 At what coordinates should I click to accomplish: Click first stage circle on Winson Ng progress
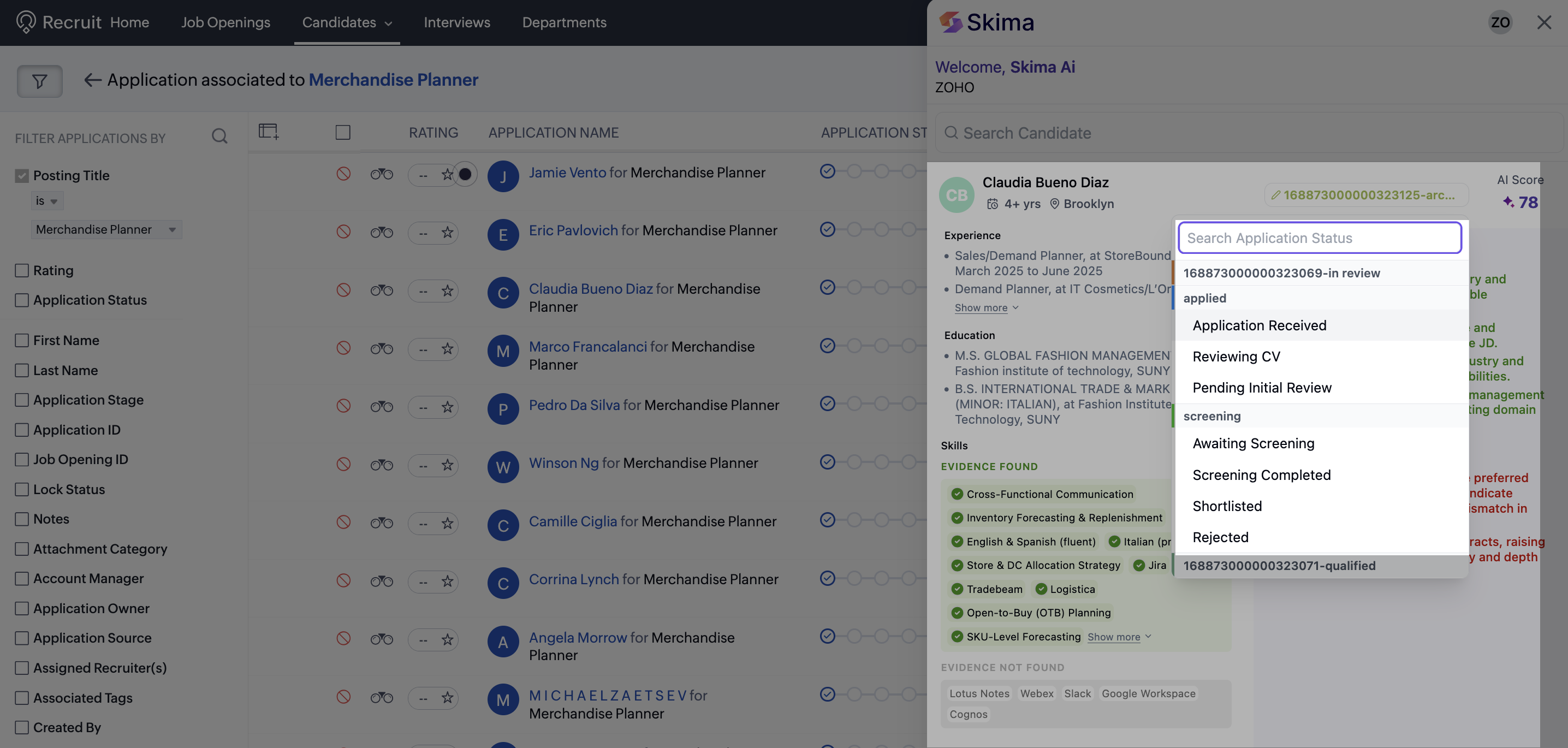tap(827, 462)
